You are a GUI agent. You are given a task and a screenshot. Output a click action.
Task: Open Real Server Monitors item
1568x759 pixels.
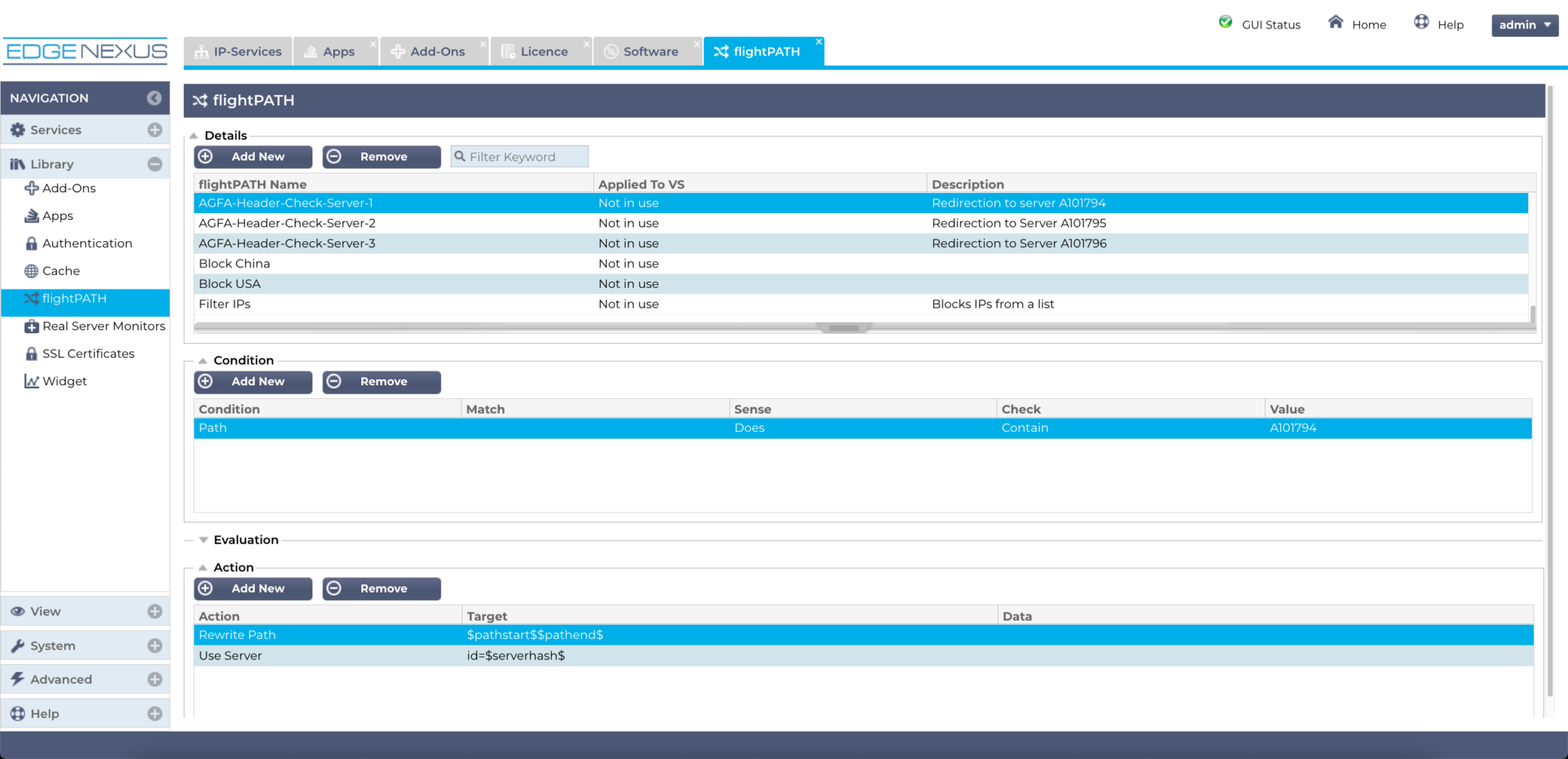tap(95, 326)
